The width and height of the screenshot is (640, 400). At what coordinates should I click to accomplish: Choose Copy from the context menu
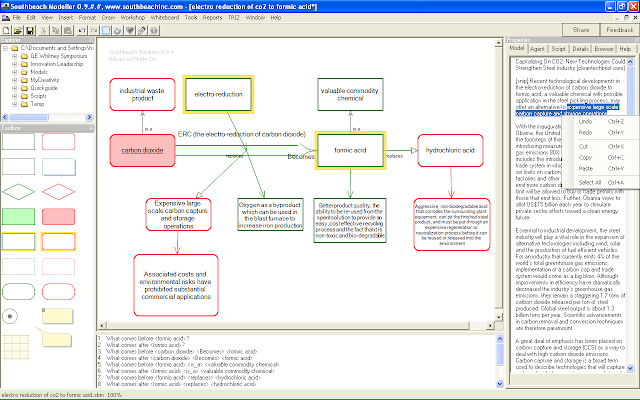[601, 158]
